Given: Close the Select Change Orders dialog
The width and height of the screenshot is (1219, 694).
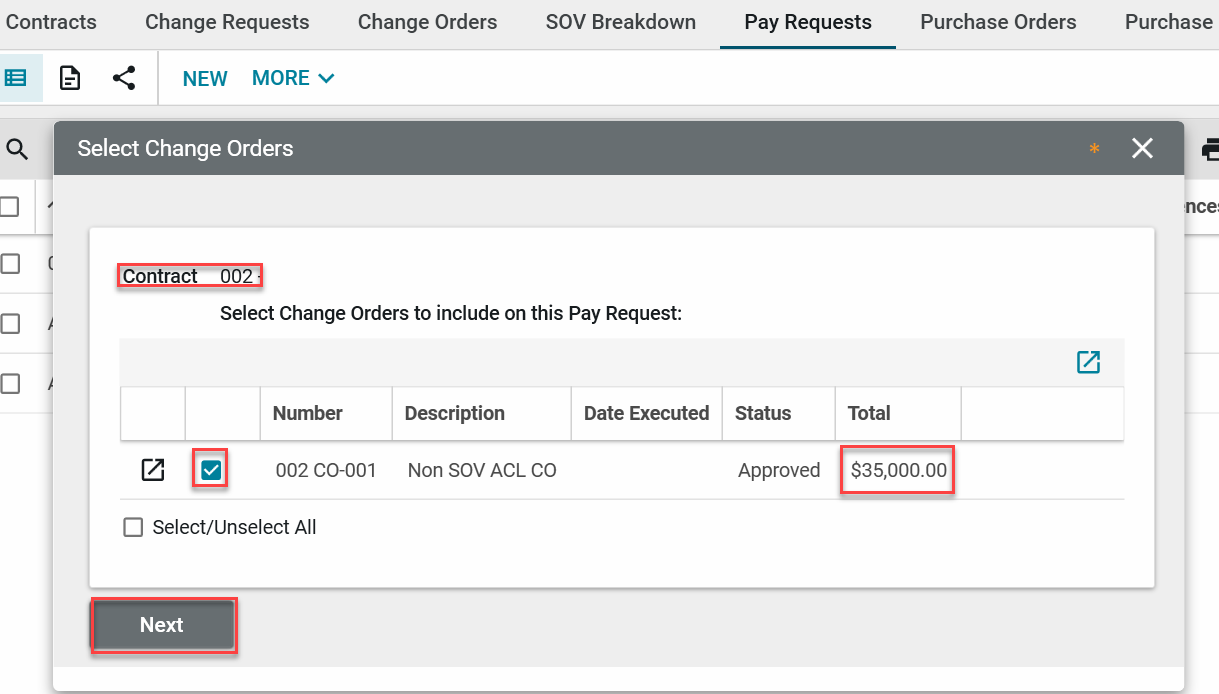Looking at the screenshot, I should [x=1142, y=149].
